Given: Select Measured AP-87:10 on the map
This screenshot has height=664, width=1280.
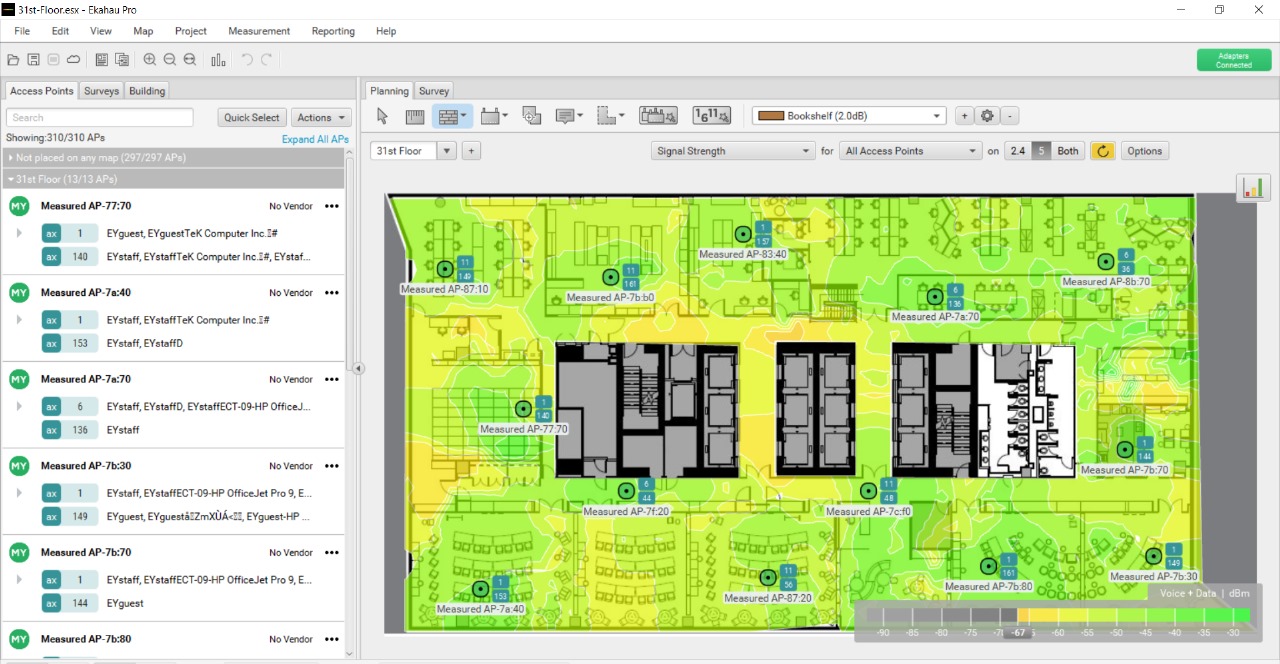Looking at the screenshot, I should click(445, 269).
